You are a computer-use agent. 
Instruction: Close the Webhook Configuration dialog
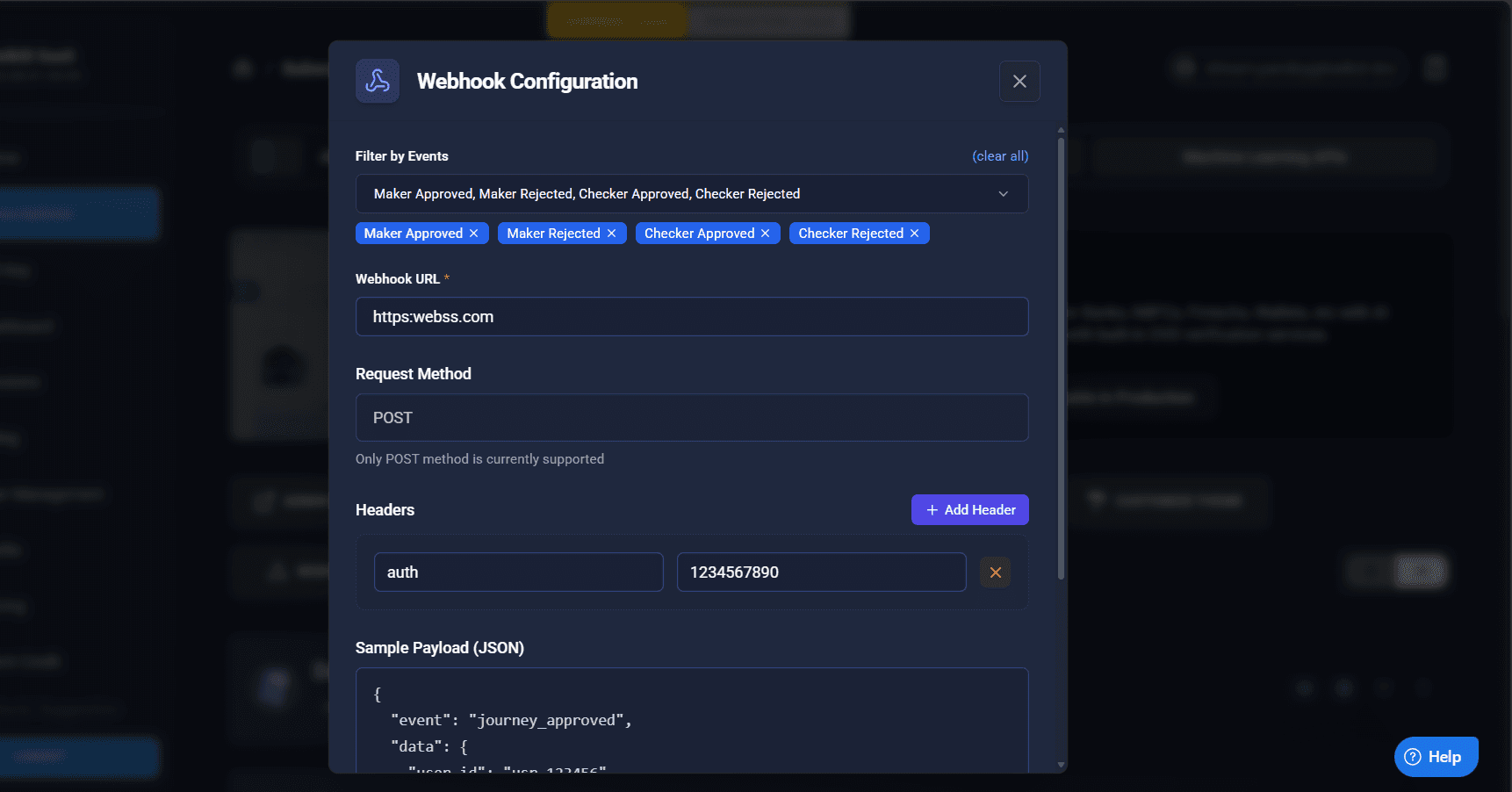point(1019,82)
